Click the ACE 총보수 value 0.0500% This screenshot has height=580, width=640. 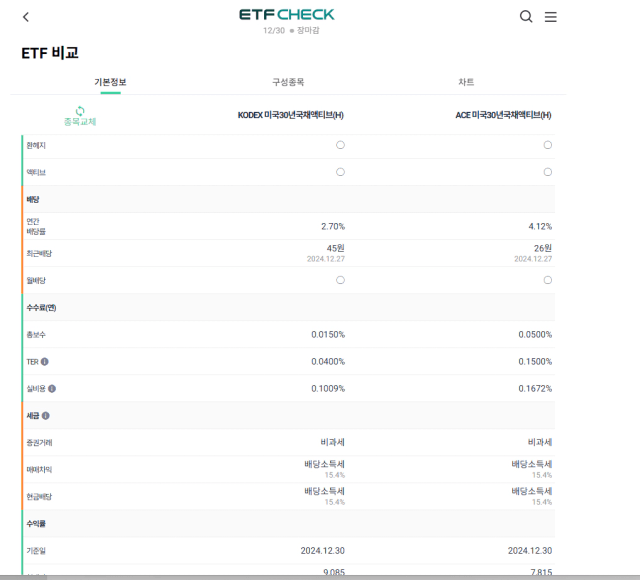(x=535, y=335)
